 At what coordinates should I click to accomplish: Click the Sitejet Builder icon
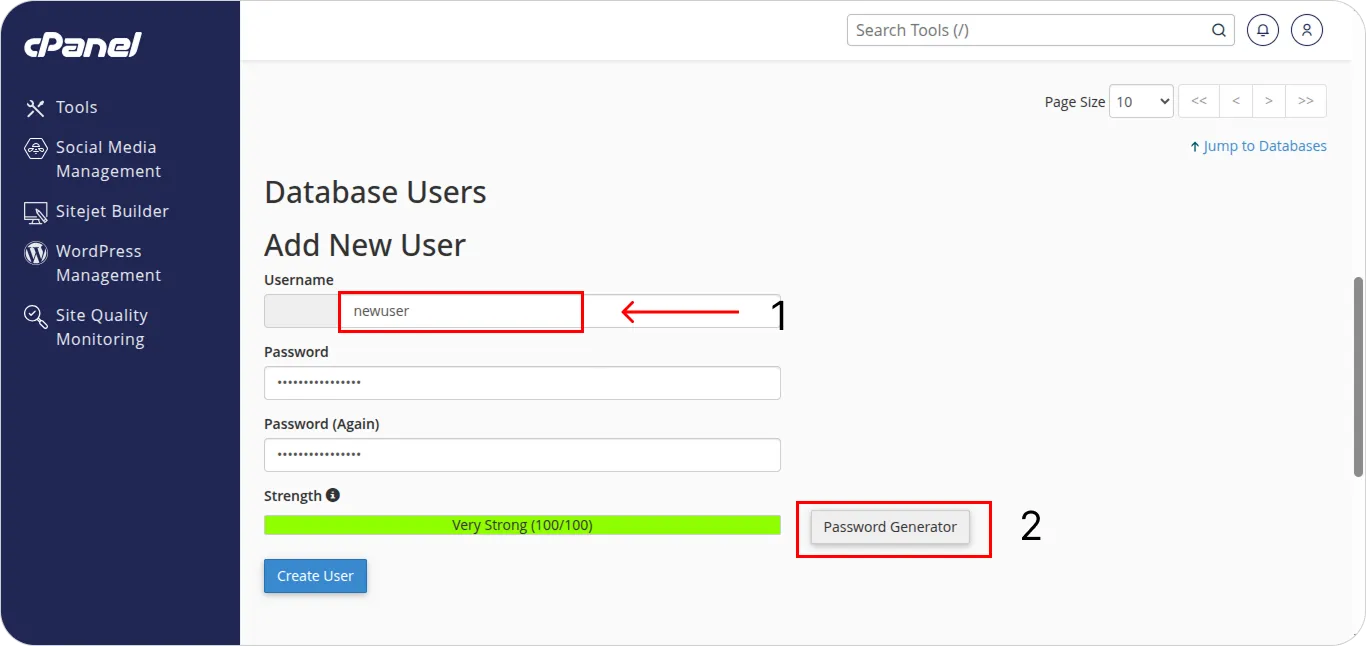tap(36, 212)
